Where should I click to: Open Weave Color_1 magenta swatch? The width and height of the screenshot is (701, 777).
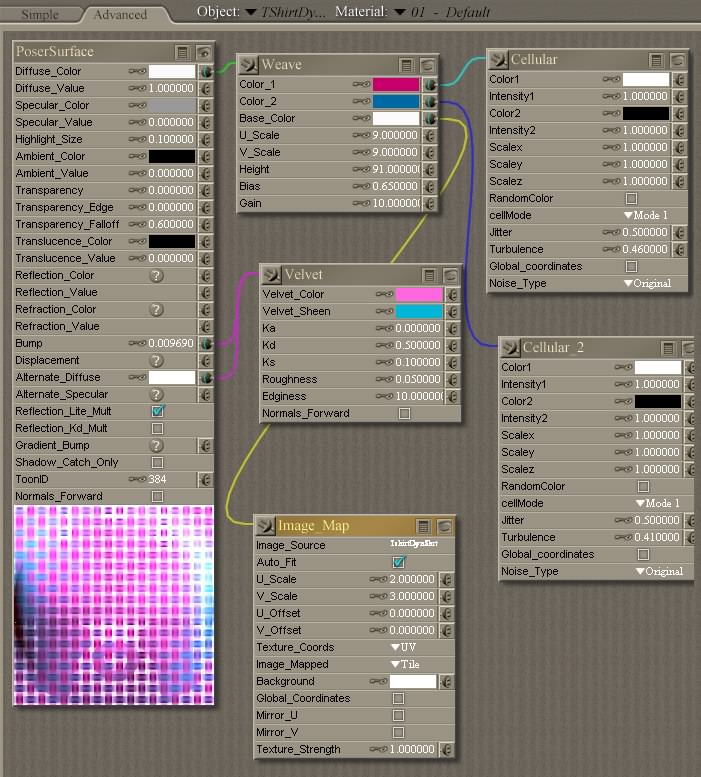click(396, 84)
